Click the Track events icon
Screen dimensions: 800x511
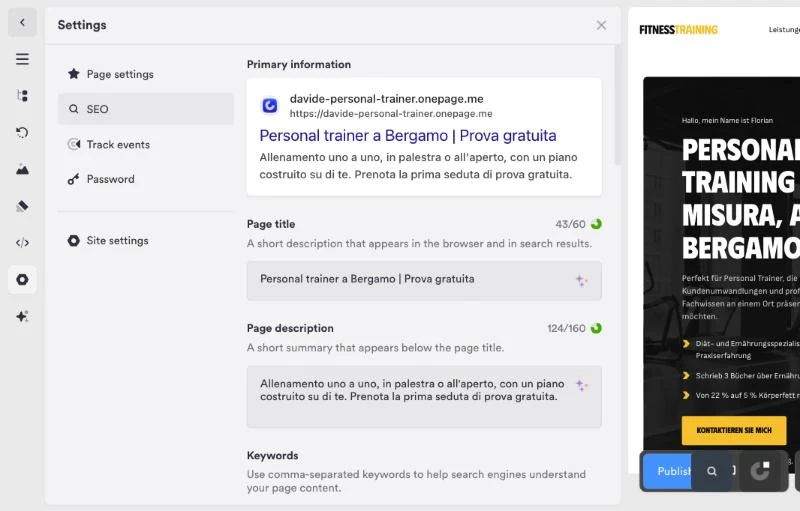tap(73, 144)
